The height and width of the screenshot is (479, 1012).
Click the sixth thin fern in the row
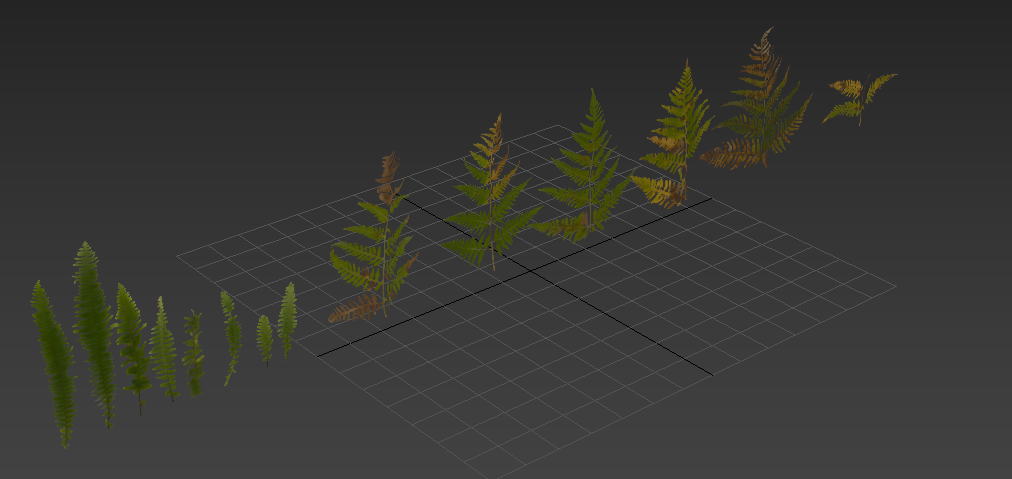[231, 335]
